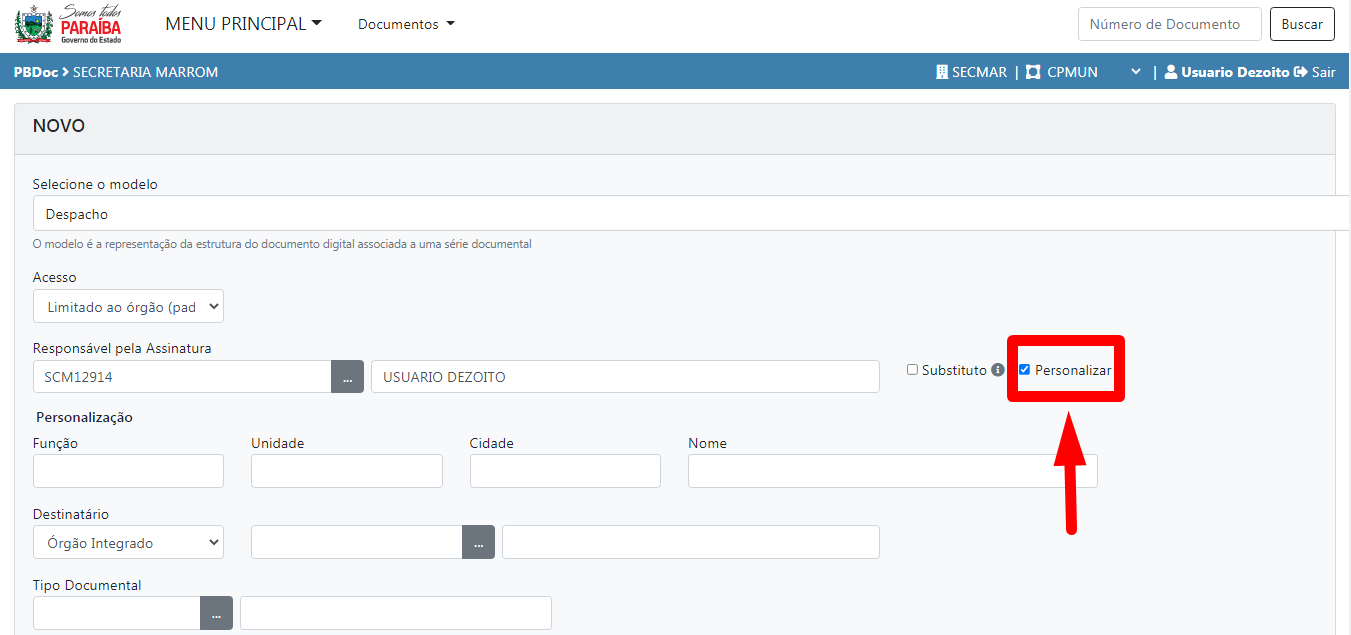Screen dimensions: 1351x635
Task: Open the Órgão Integrado destinatário dropdown
Action: pos(128,543)
